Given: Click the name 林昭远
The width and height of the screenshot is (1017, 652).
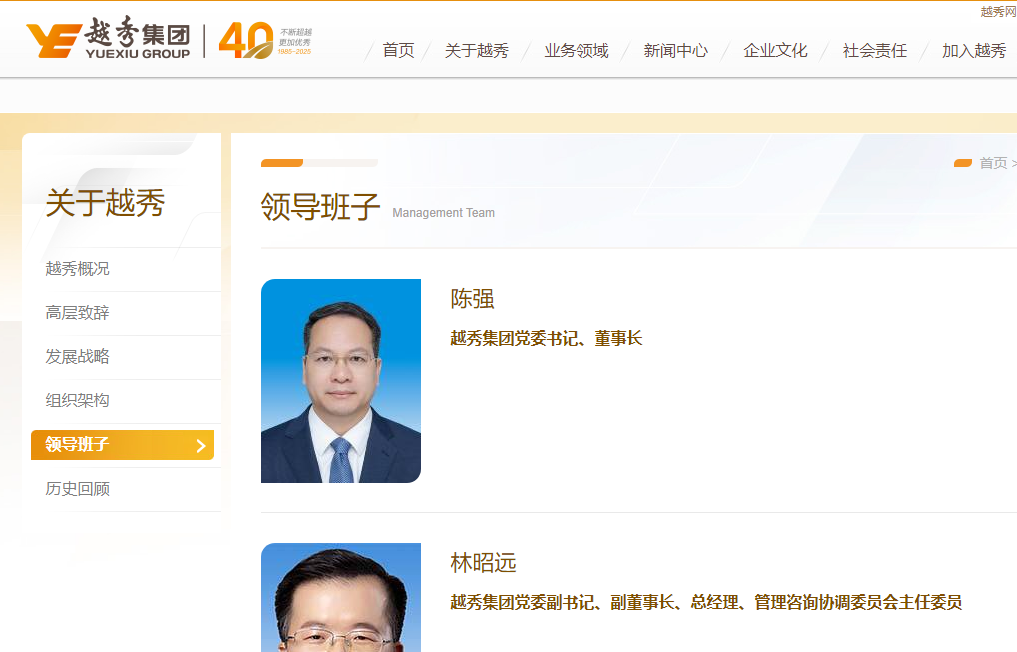Looking at the screenshot, I should [x=483, y=562].
